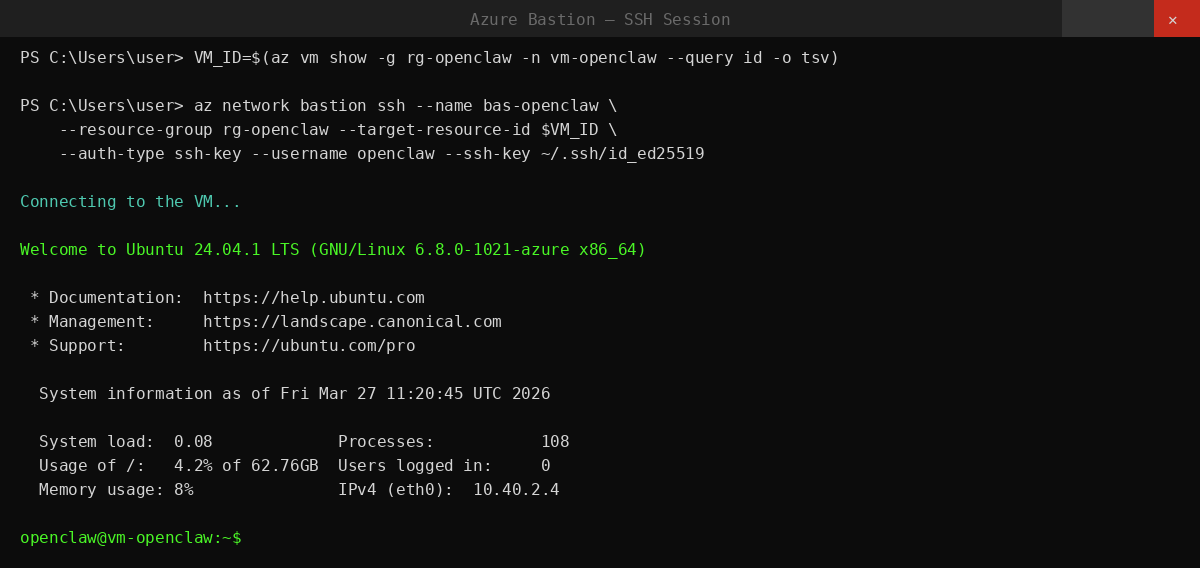1200x568 pixels.
Task: Click the Memory usage 8% value
Action: pyautogui.click(x=183, y=490)
